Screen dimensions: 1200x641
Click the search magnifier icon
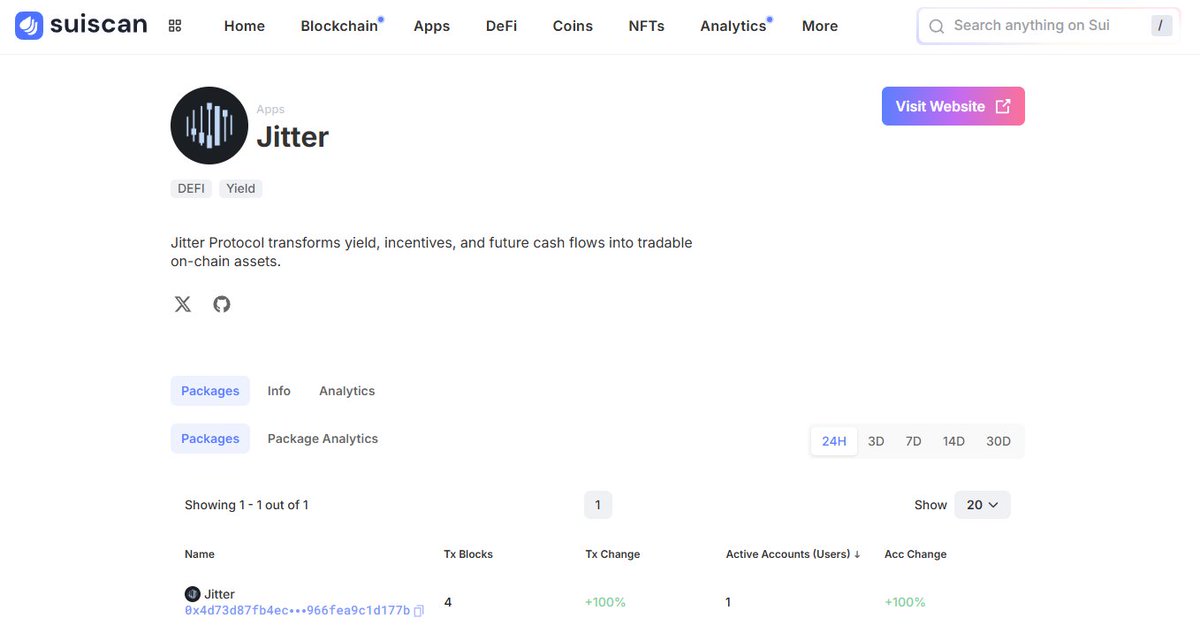pyautogui.click(x=936, y=26)
